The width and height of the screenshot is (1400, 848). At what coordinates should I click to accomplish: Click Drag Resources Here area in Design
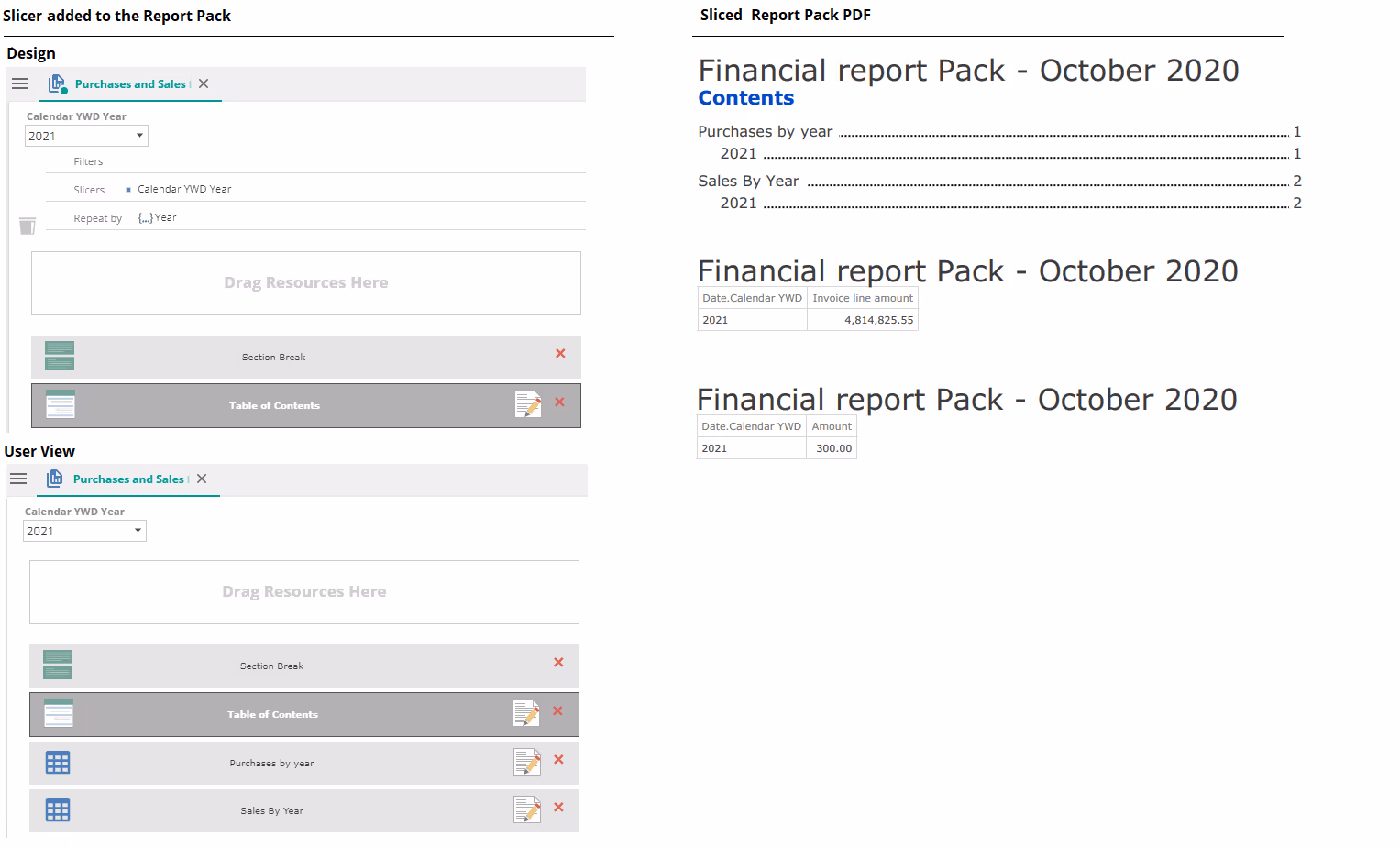tap(305, 283)
